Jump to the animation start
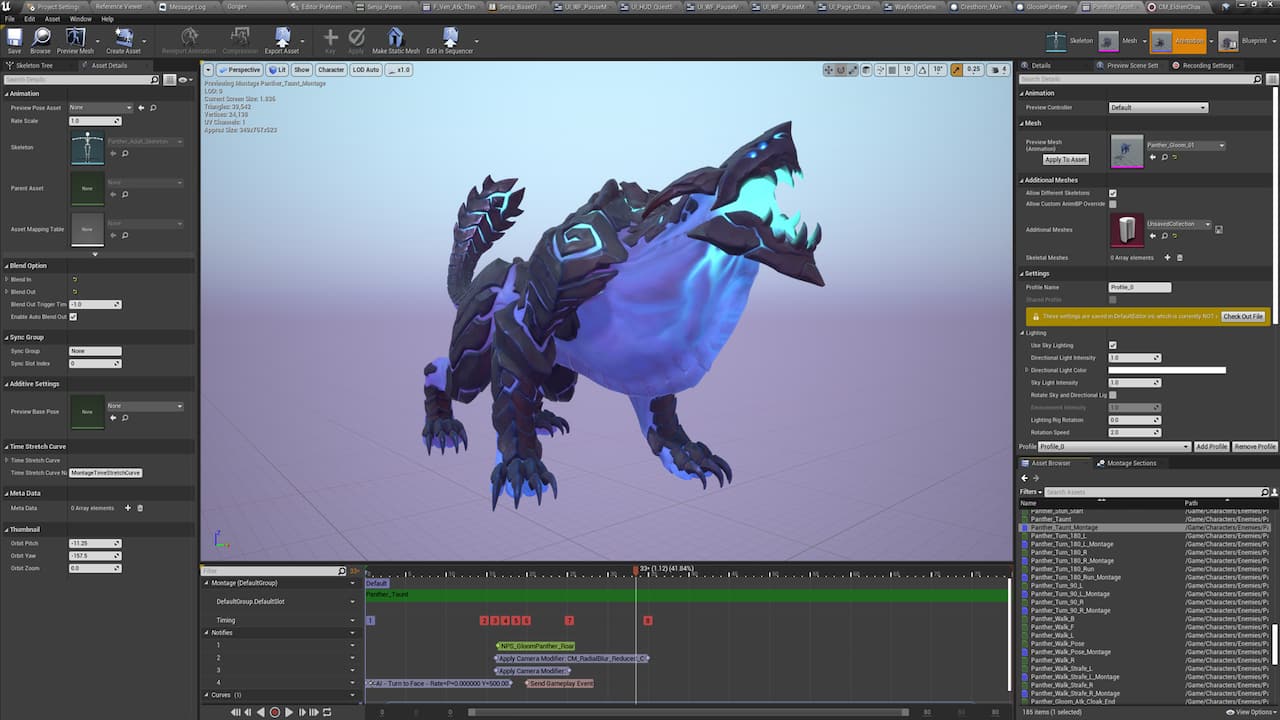This screenshot has height=720, width=1280. click(x=236, y=712)
